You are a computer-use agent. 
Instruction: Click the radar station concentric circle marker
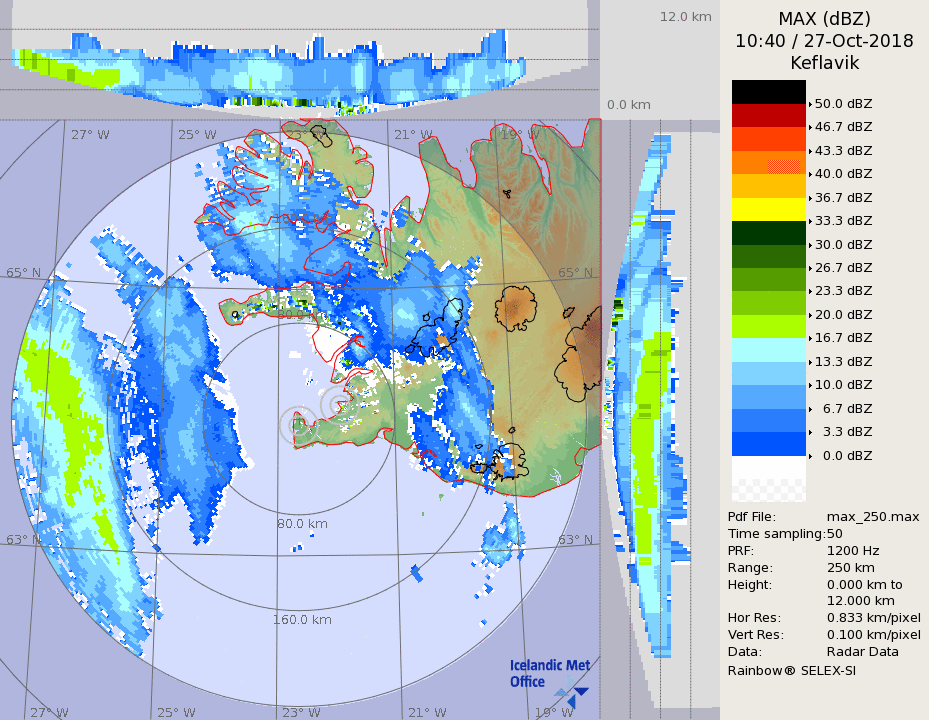pyautogui.click(x=298, y=425)
